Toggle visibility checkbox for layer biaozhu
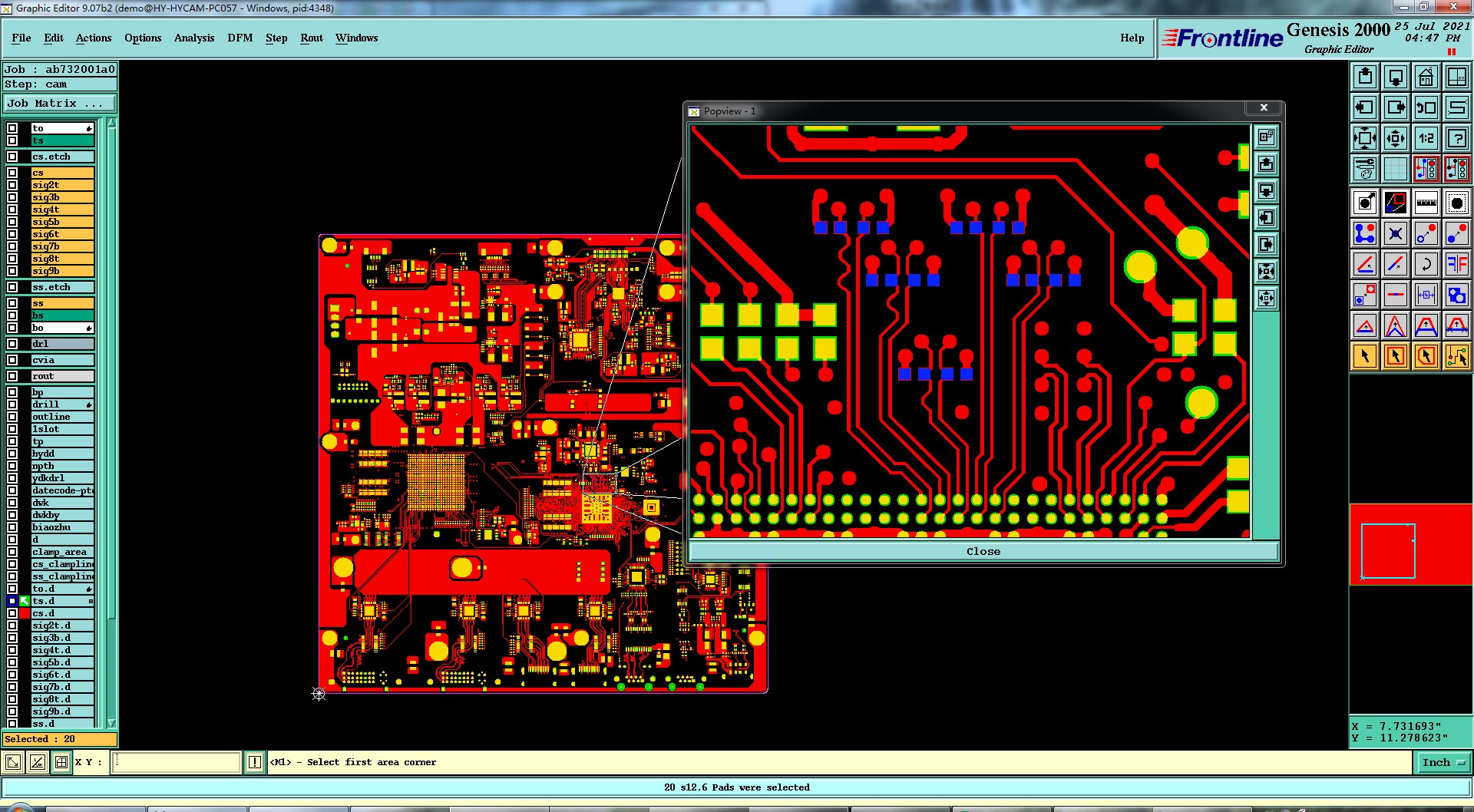1474x812 pixels. coord(12,527)
